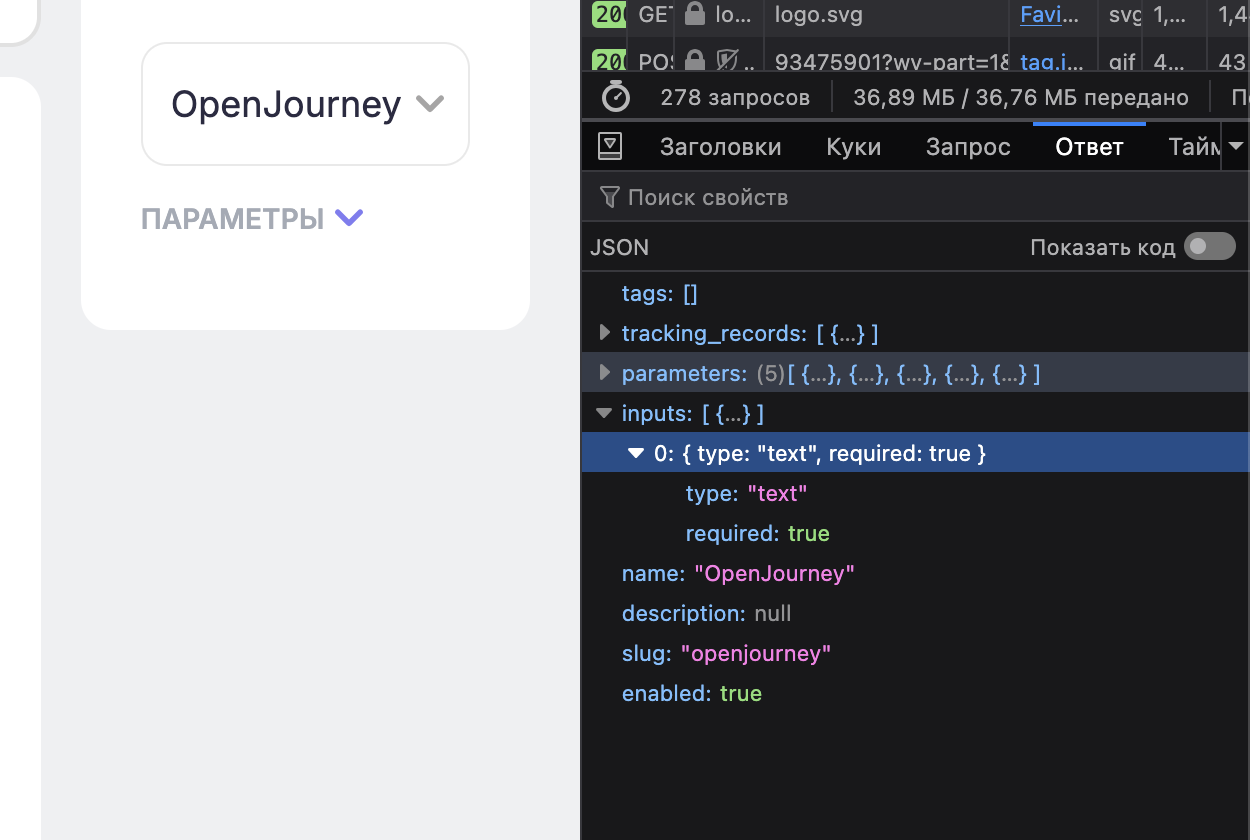Select the Ответ tab
Screen dimensions: 1250x840
pyautogui.click(x=1089, y=147)
